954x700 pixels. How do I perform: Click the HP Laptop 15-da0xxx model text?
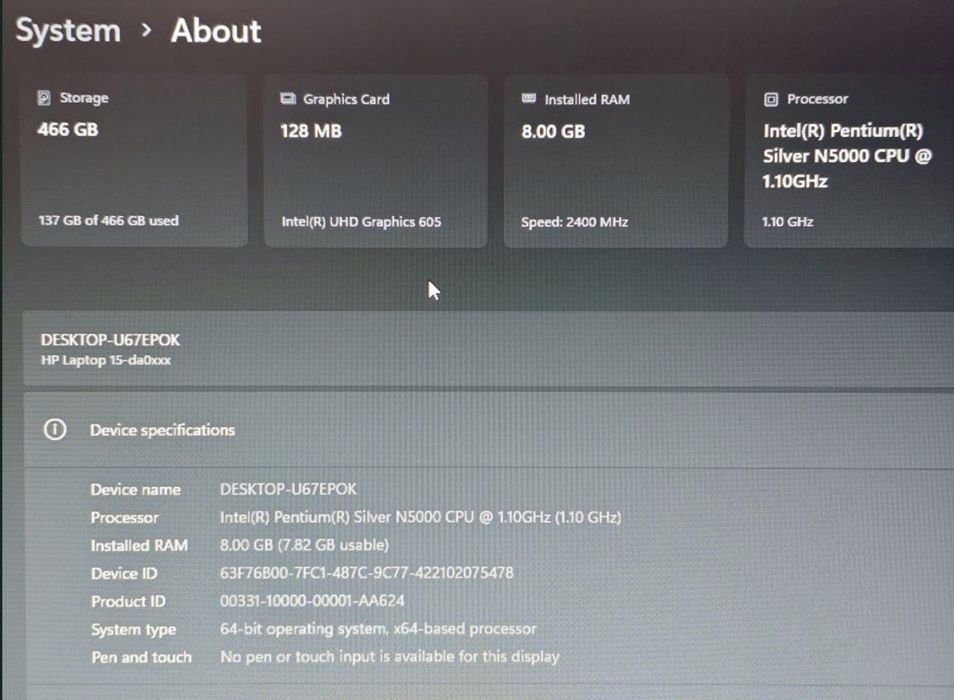pos(106,360)
